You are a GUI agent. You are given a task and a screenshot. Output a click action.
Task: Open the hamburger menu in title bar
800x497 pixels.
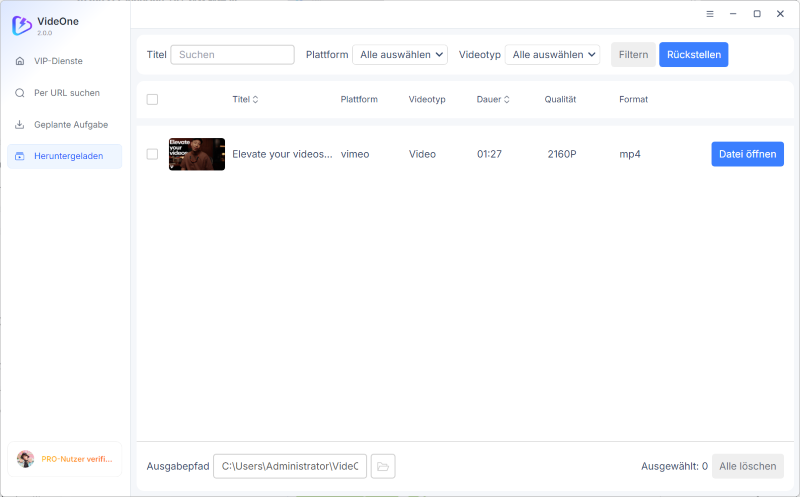tap(710, 14)
